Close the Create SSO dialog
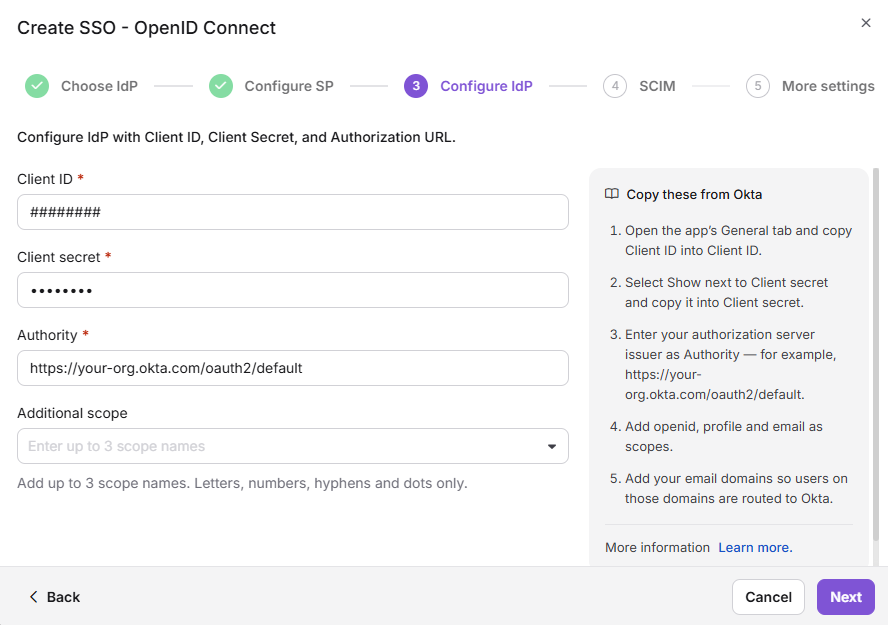 865,23
